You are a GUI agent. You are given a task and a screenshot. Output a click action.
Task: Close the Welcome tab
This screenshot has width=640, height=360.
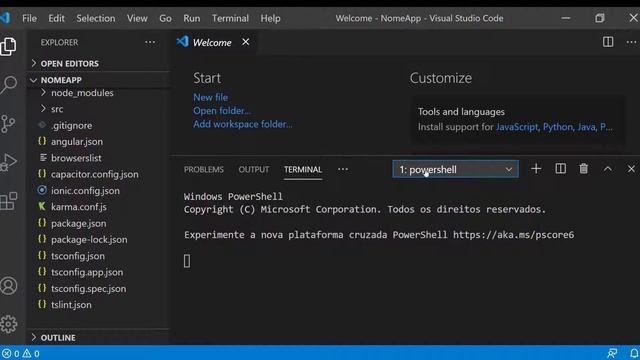(x=245, y=42)
